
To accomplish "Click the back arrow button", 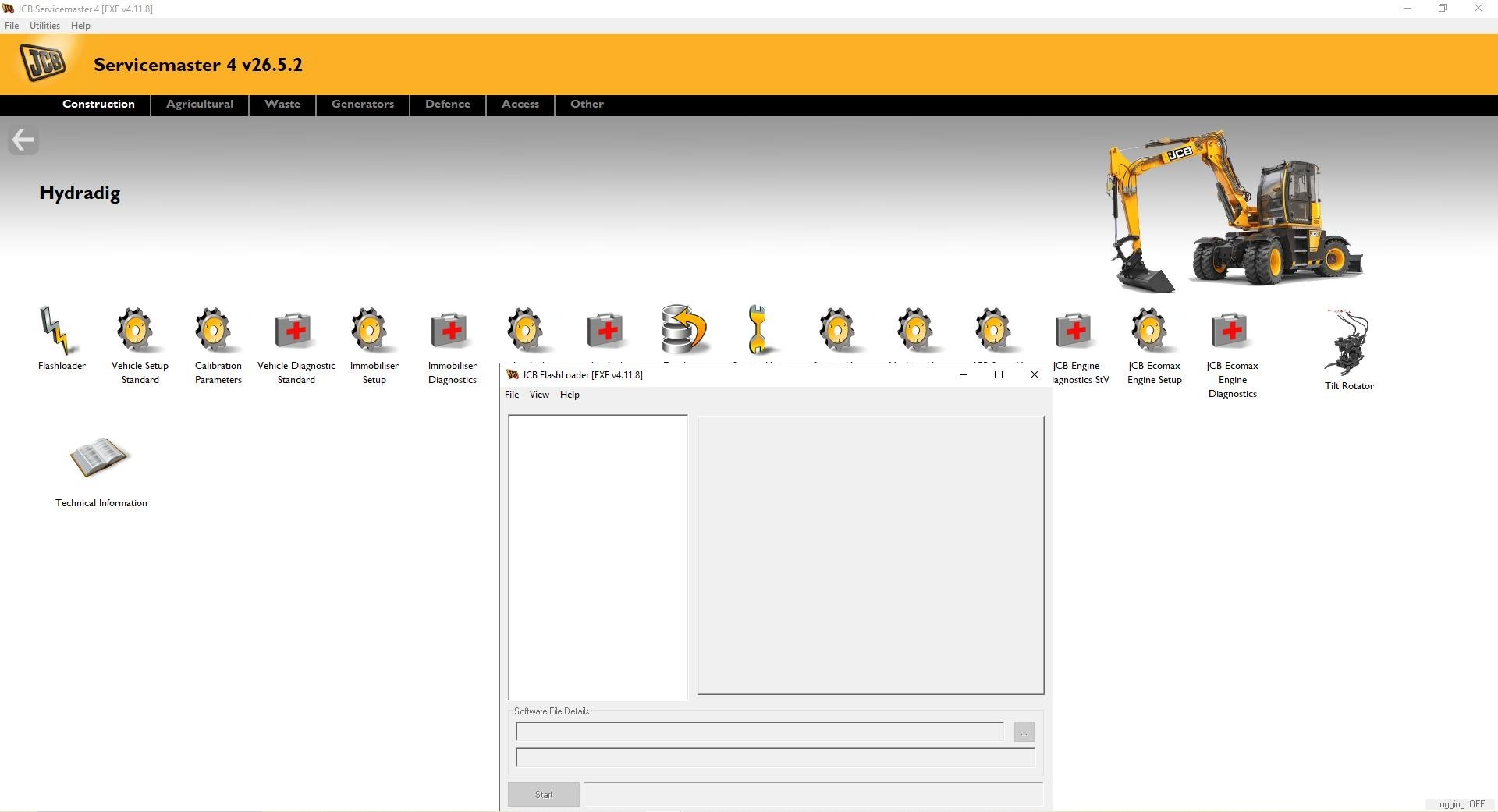I will click(23, 140).
